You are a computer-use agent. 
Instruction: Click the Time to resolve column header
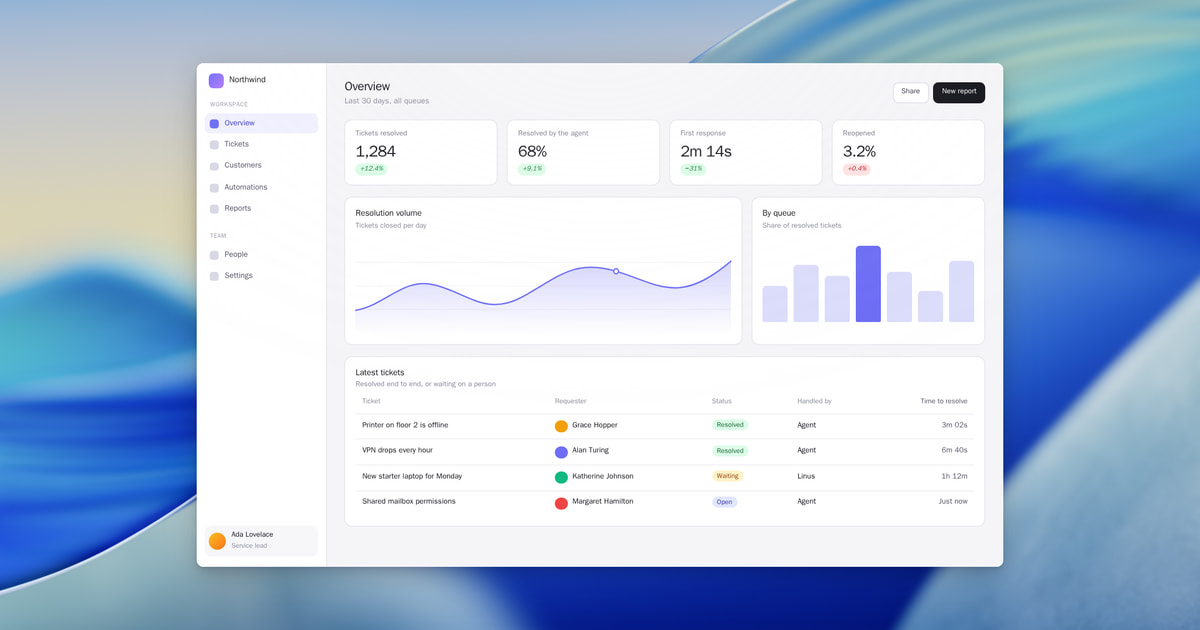[944, 401]
